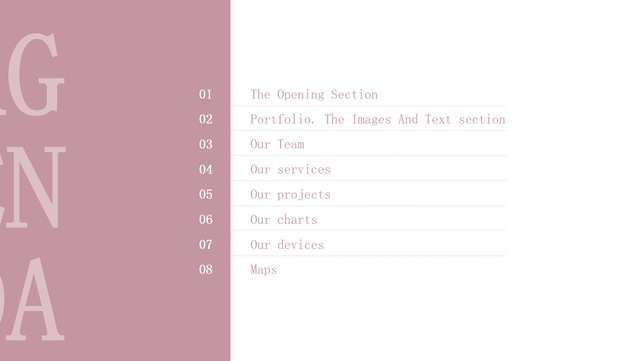This screenshot has width=635, height=361.
Task: Click the number 05 label
Action: (x=205, y=194)
